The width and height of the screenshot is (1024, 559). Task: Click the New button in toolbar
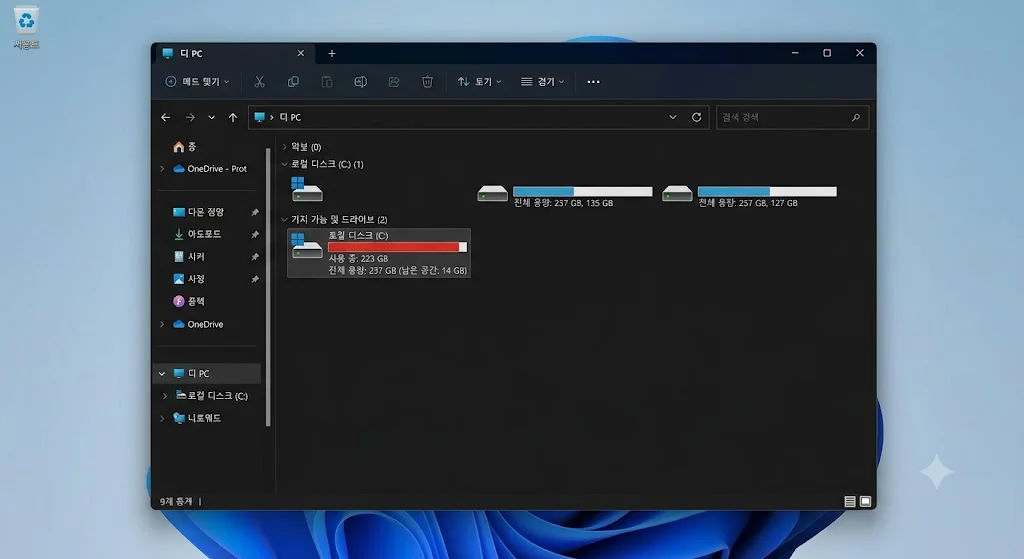[x=197, y=82]
